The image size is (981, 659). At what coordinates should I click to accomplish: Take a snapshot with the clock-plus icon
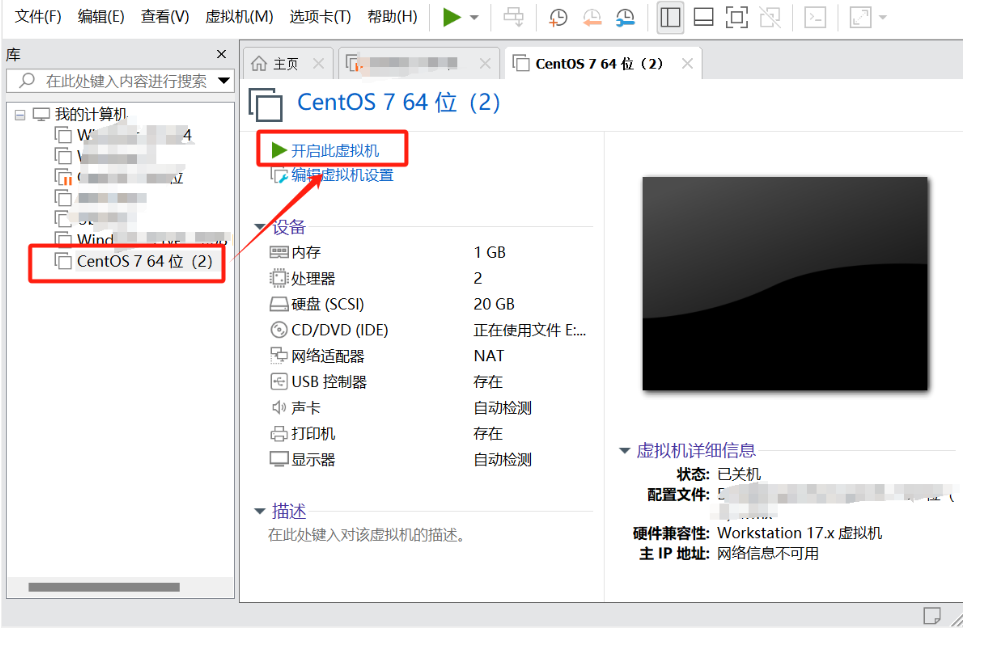[x=557, y=18]
